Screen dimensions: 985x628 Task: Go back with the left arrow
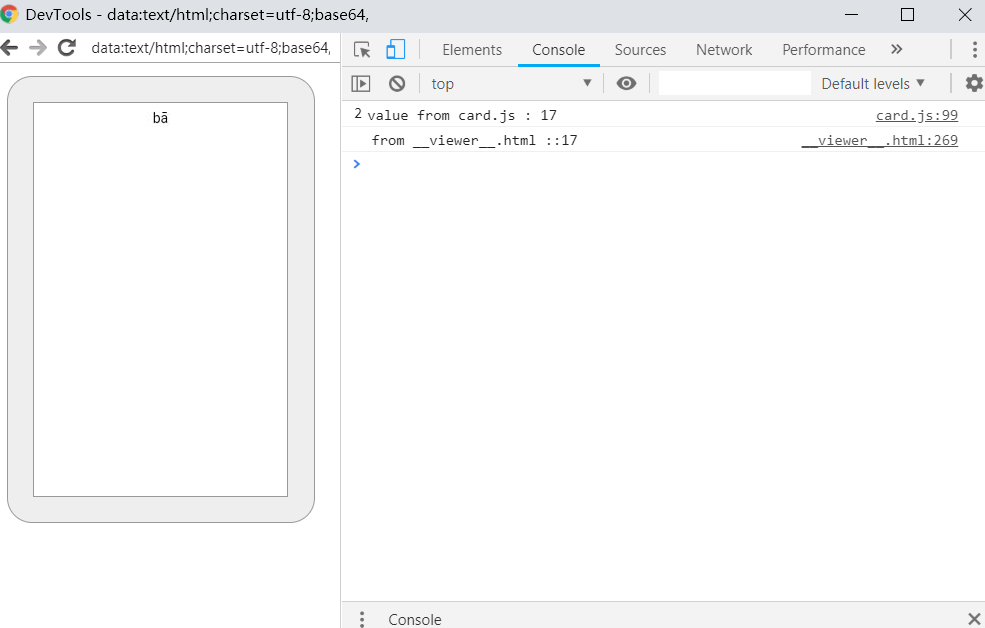pos(9,47)
